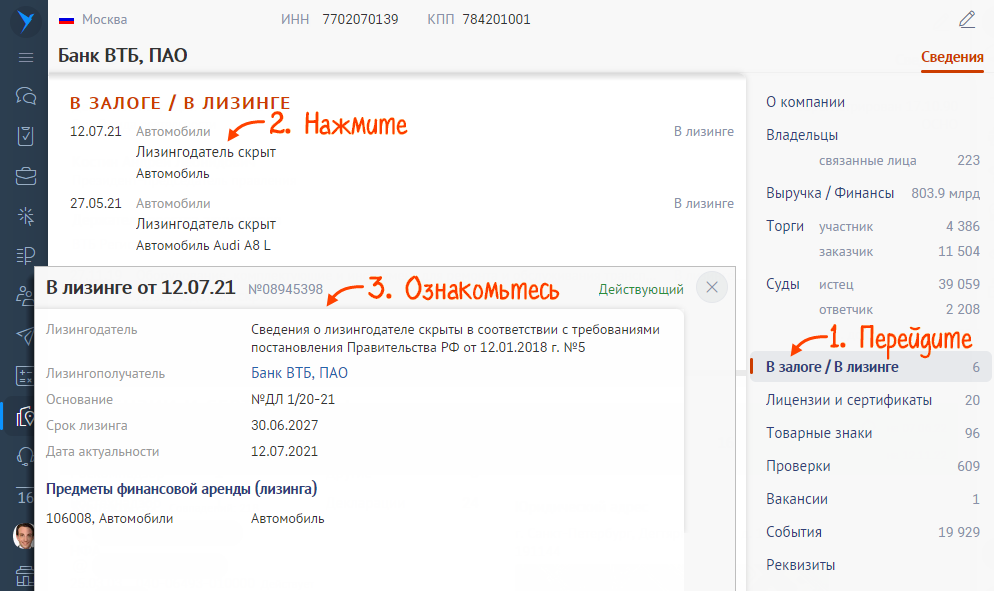This screenshot has width=994, height=591.
Task: Select В залоге / В лизинге section
Action: pos(871,367)
